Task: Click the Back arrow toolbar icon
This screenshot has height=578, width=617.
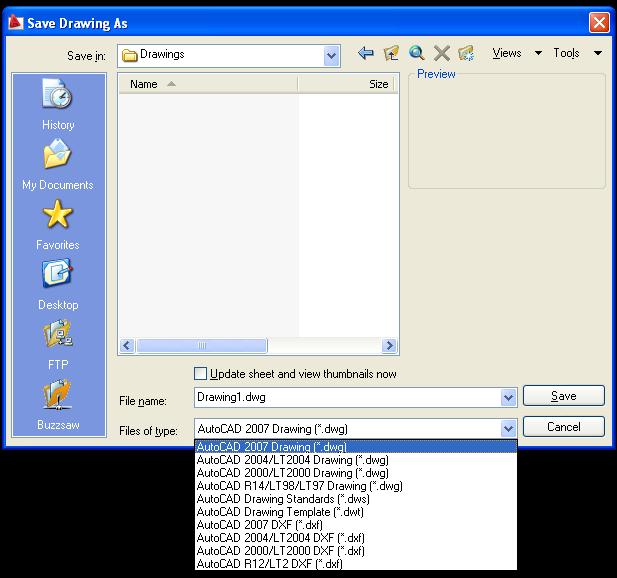Action: 366,53
